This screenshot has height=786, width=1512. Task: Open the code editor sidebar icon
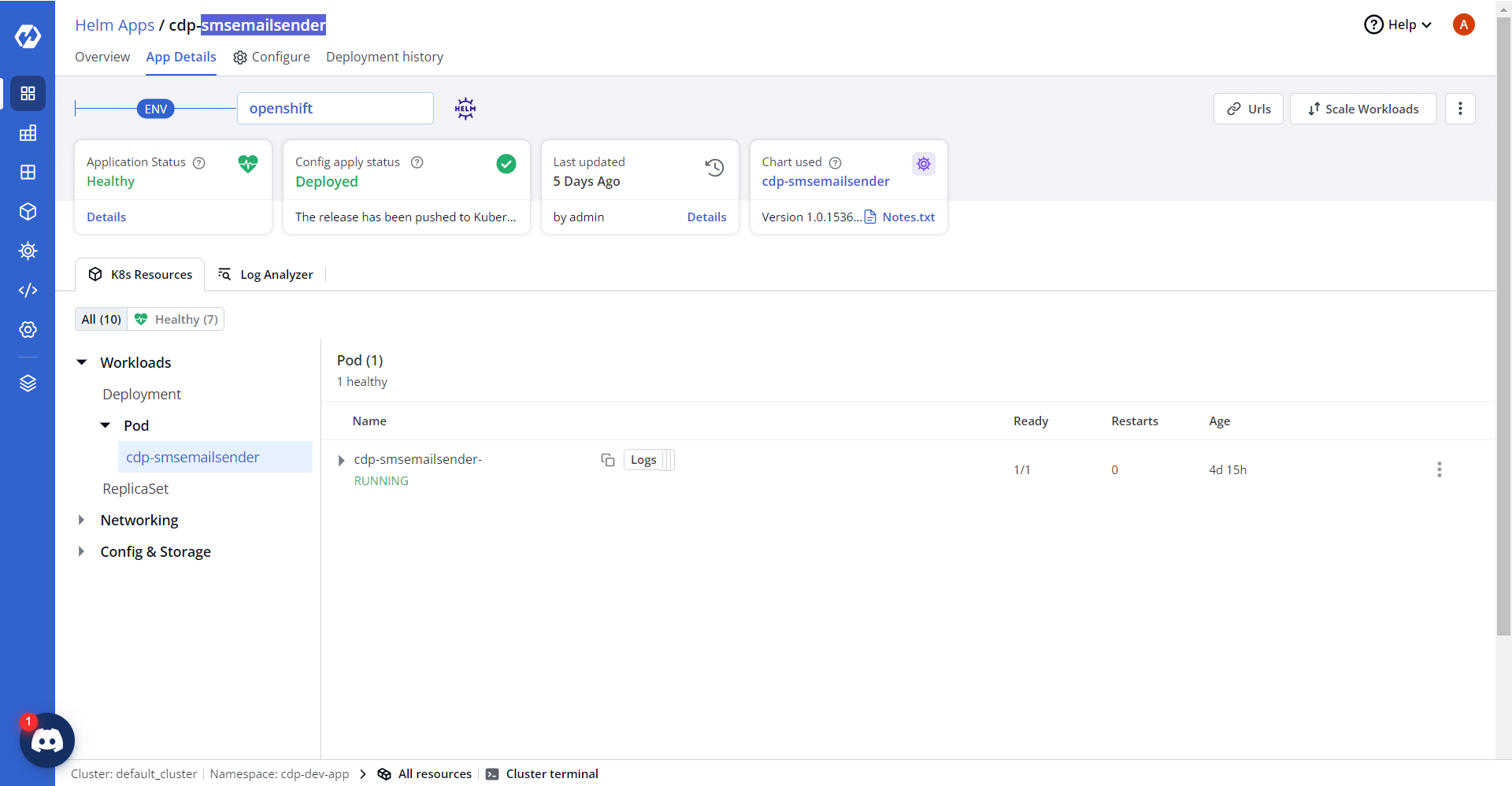(28, 291)
